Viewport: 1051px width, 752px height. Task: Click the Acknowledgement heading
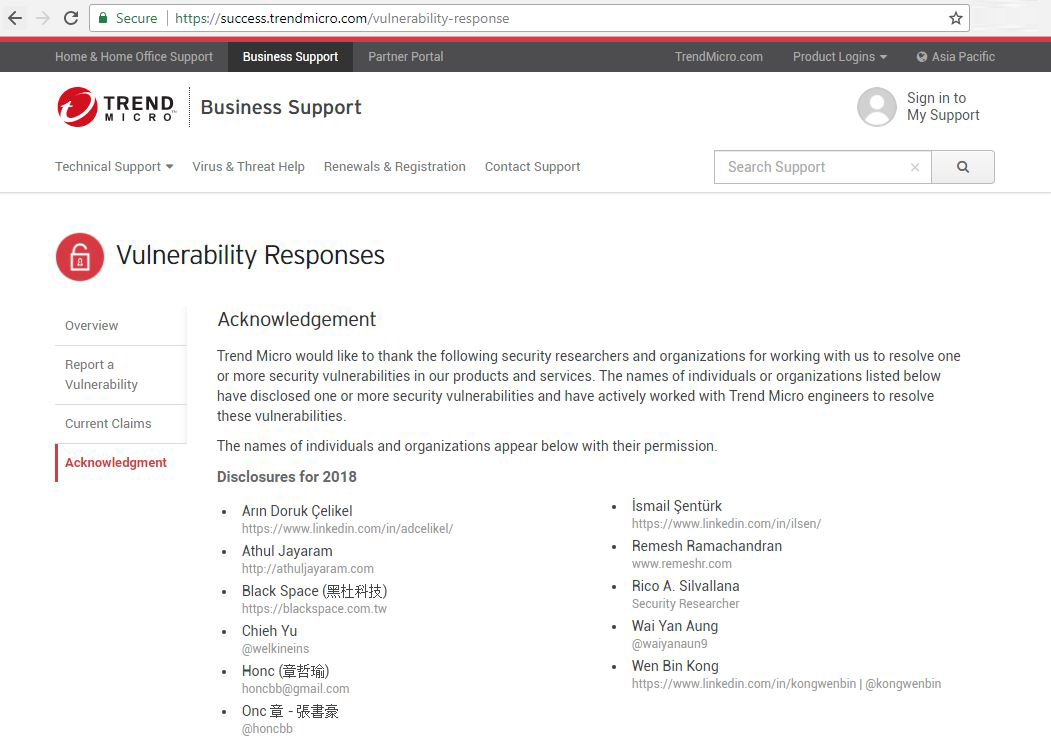[297, 320]
